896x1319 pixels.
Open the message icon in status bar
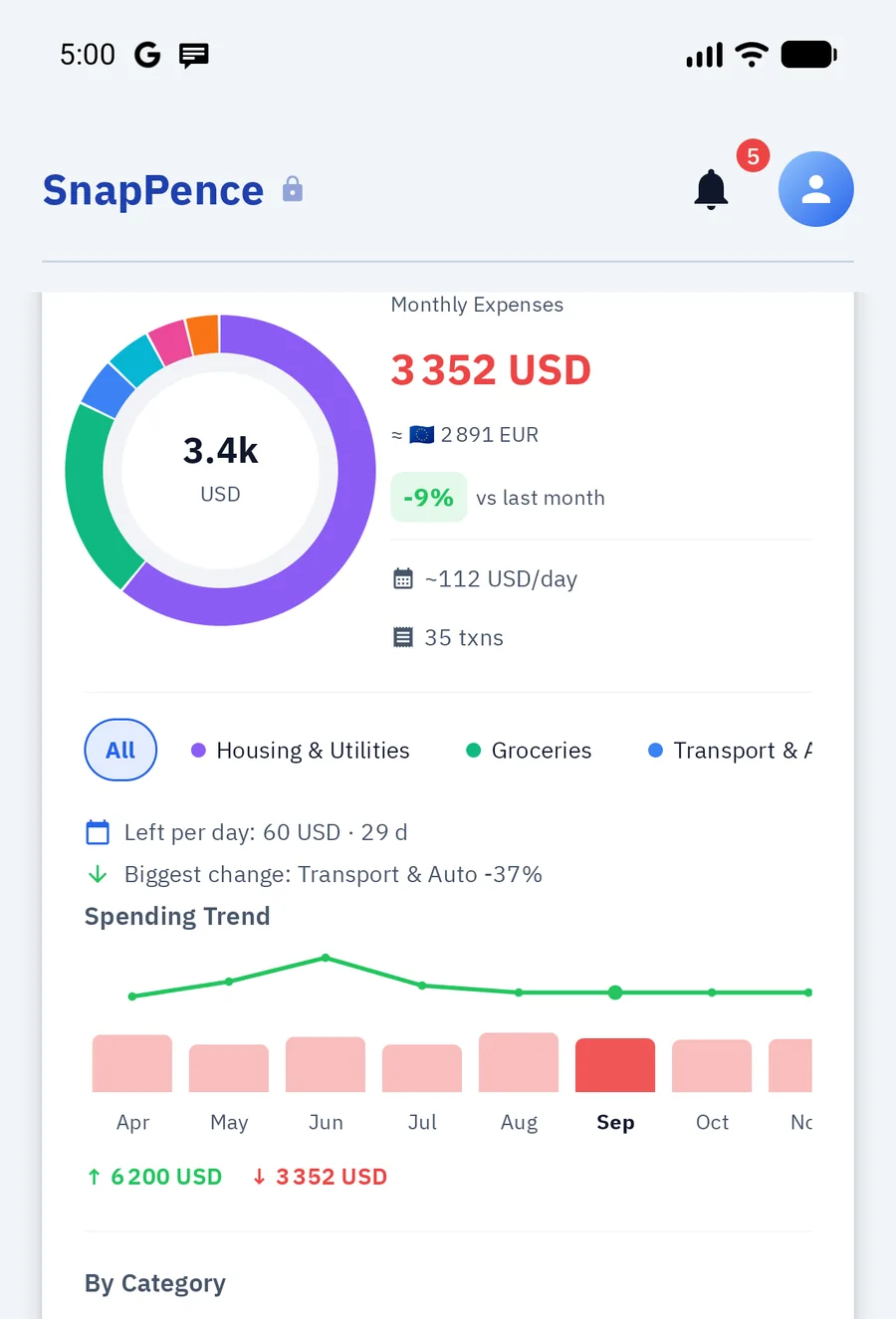coord(193,55)
